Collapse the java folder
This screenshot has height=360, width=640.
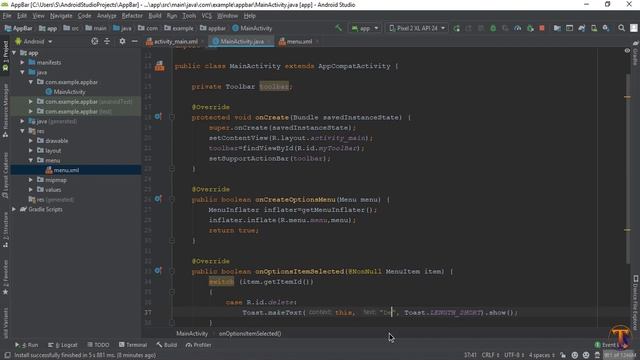23,72
